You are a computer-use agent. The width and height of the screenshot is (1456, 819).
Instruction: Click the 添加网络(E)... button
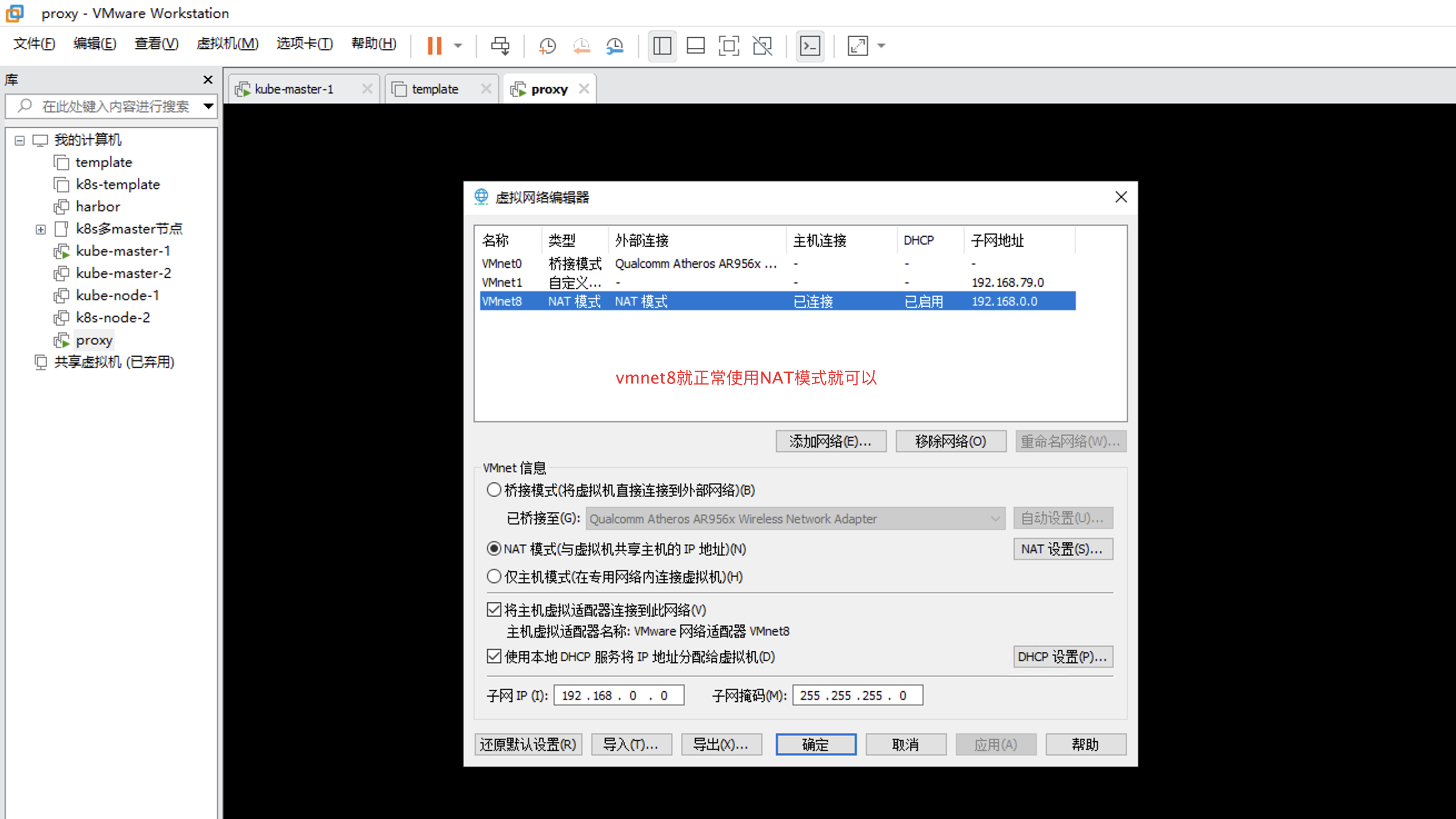point(831,441)
